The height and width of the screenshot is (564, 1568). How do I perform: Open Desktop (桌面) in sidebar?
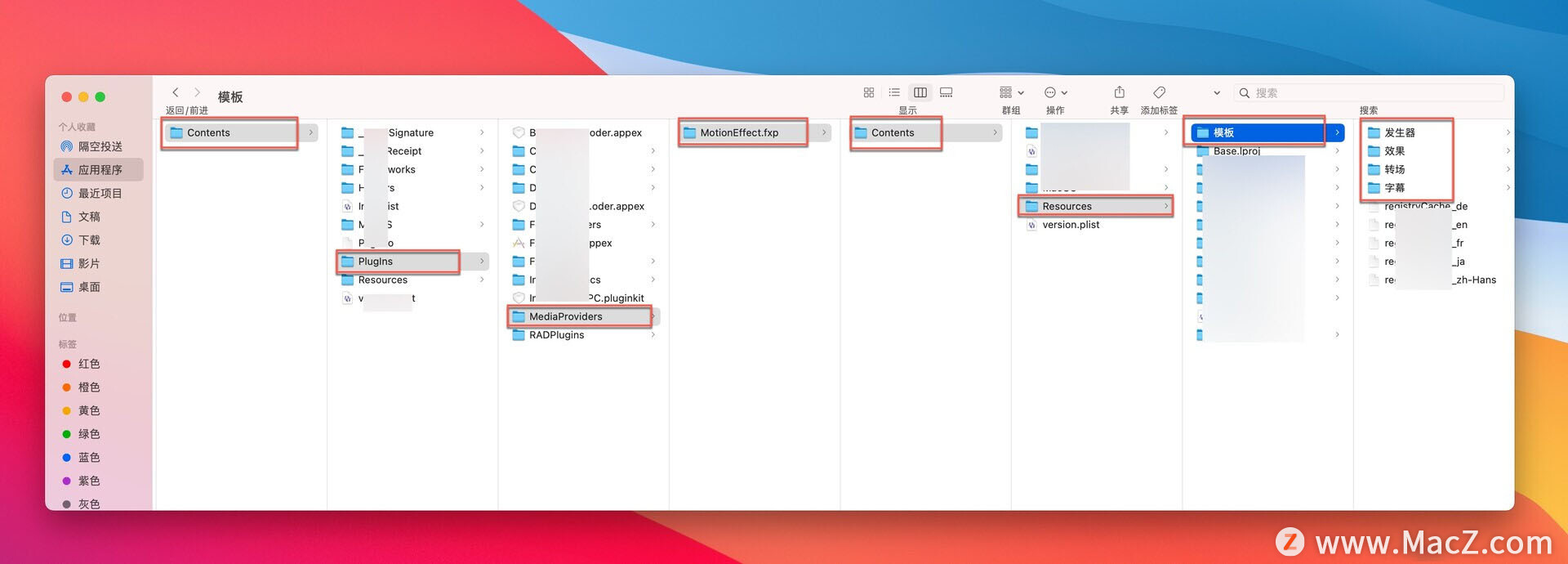[x=100, y=287]
